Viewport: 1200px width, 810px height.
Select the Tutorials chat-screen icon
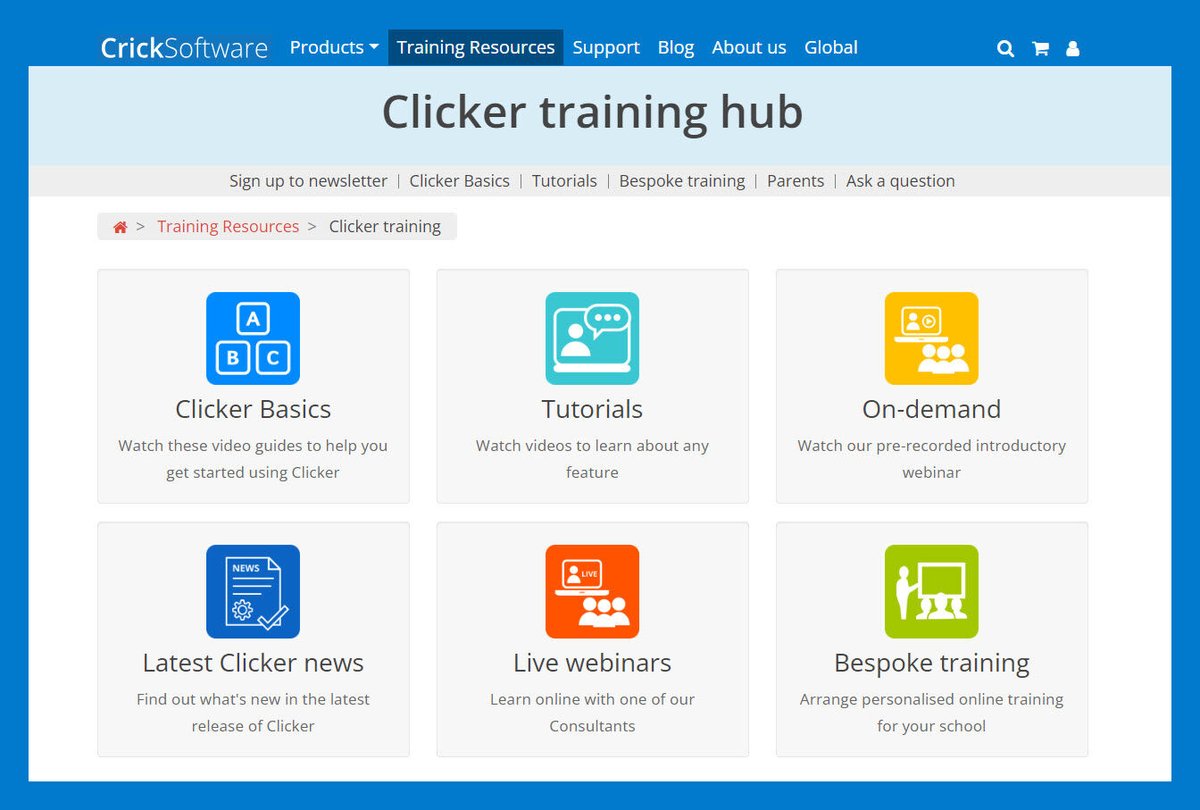(592, 338)
